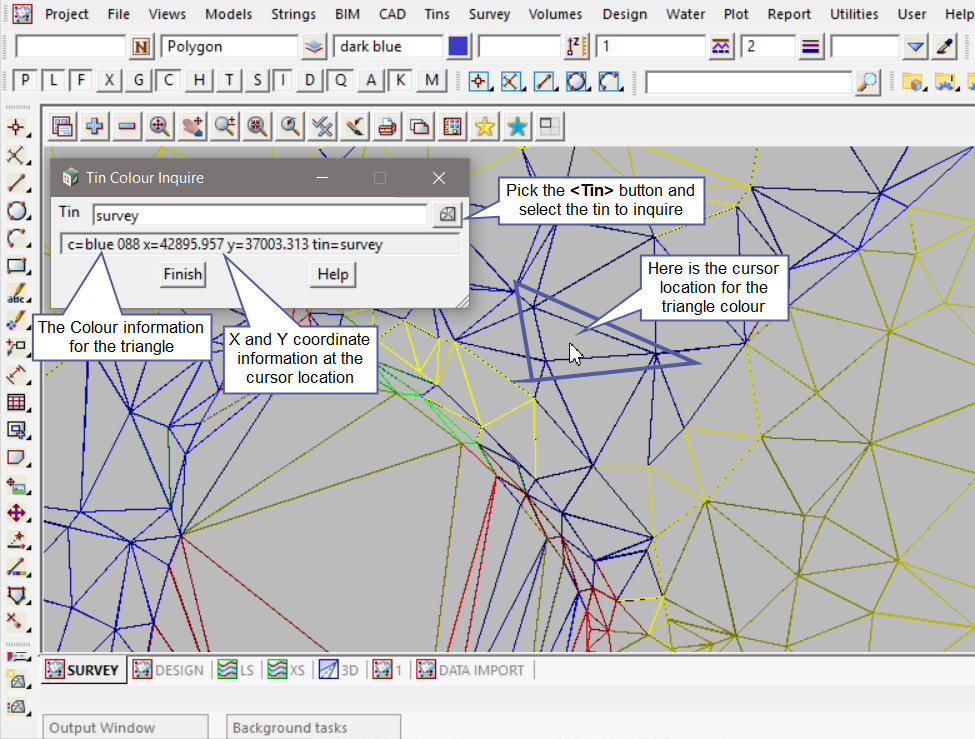Open the Tins menu
The width and height of the screenshot is (975, 739).
point(437,14)
